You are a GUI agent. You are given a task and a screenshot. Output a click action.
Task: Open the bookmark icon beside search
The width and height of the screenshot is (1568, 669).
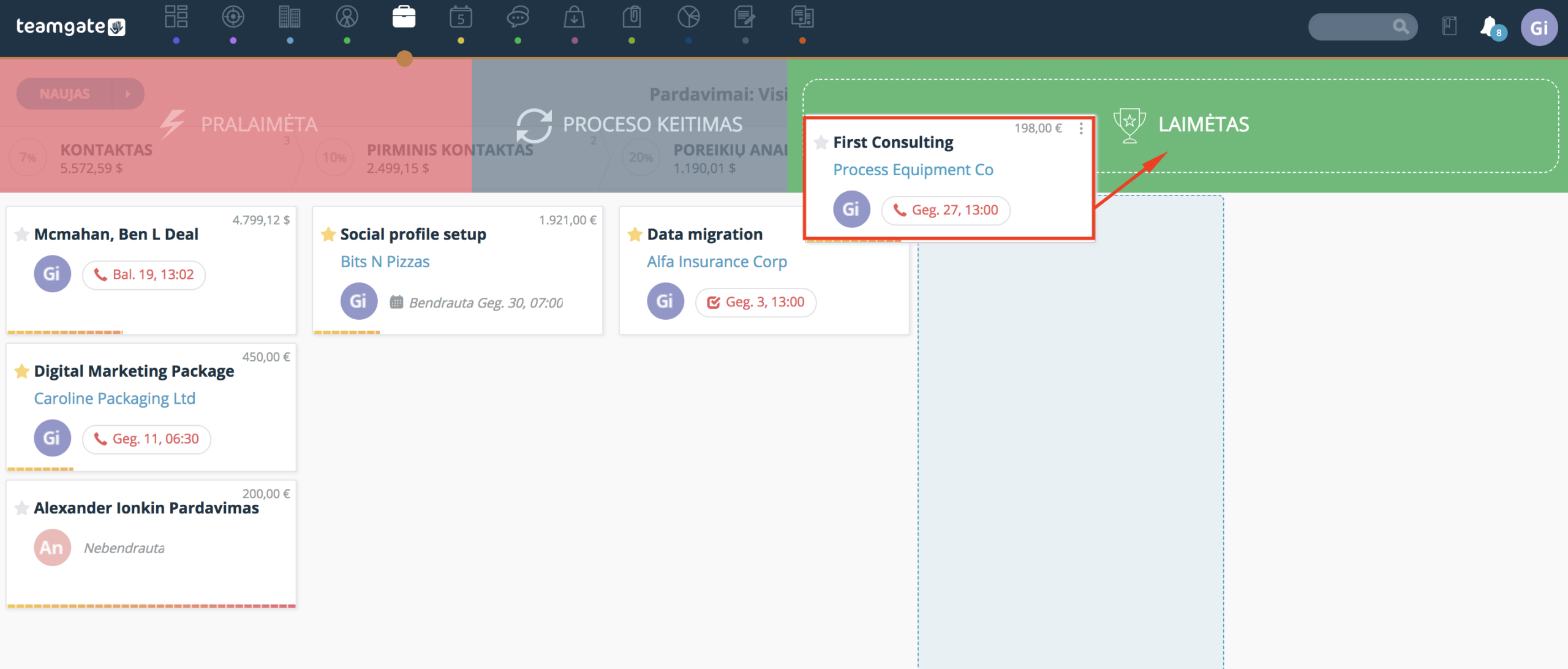pyautogui.click(x=1449, y=26)
